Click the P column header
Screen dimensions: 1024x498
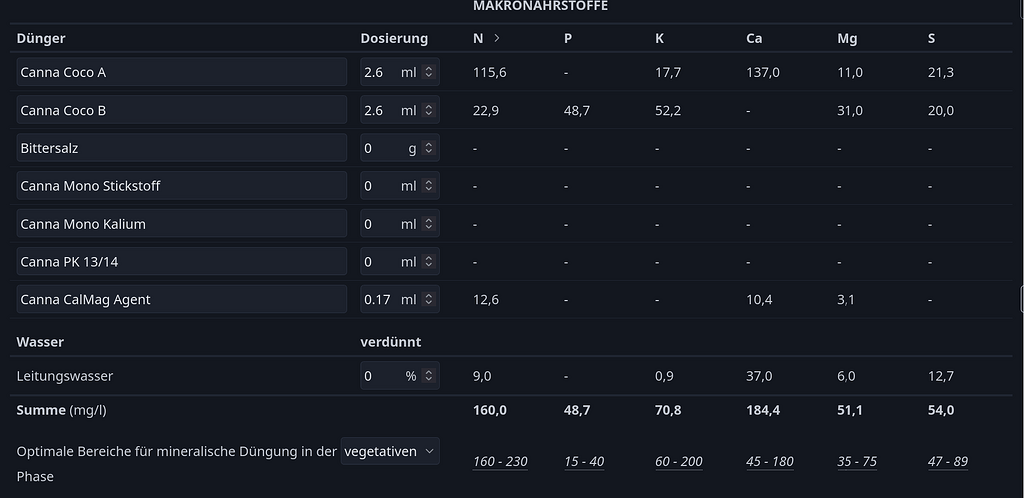tap(568, 38)
